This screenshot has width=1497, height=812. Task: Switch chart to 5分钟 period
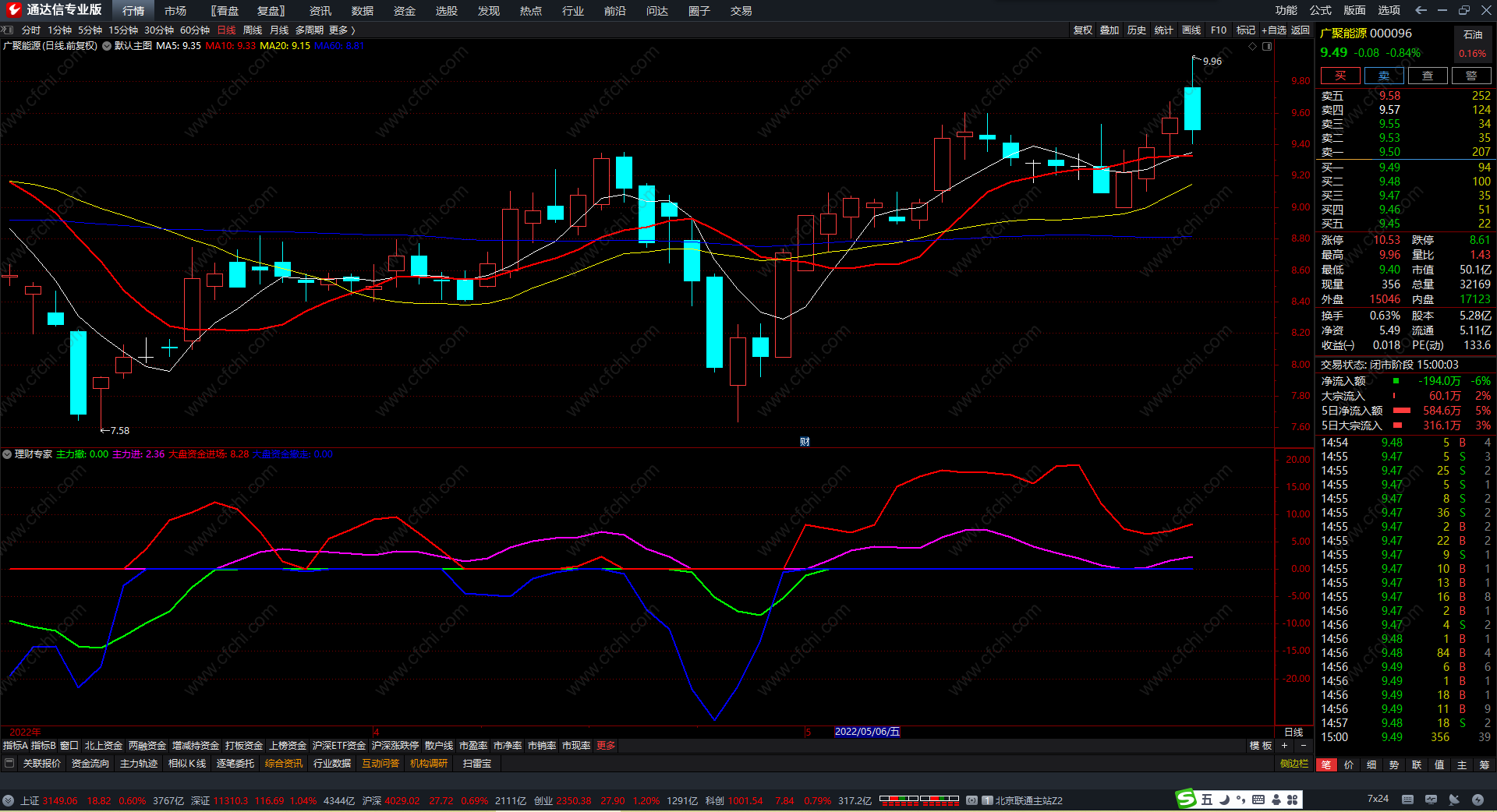90,30
